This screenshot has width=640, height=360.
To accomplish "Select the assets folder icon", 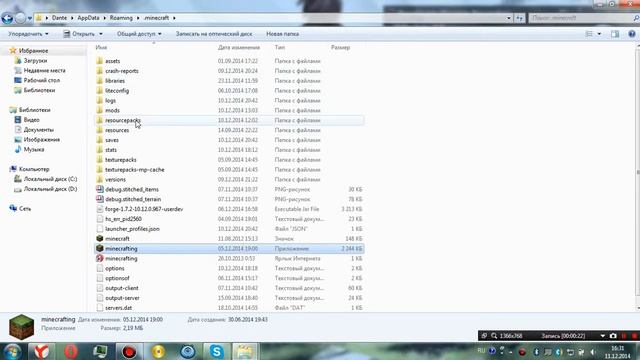I will point(100,61).
